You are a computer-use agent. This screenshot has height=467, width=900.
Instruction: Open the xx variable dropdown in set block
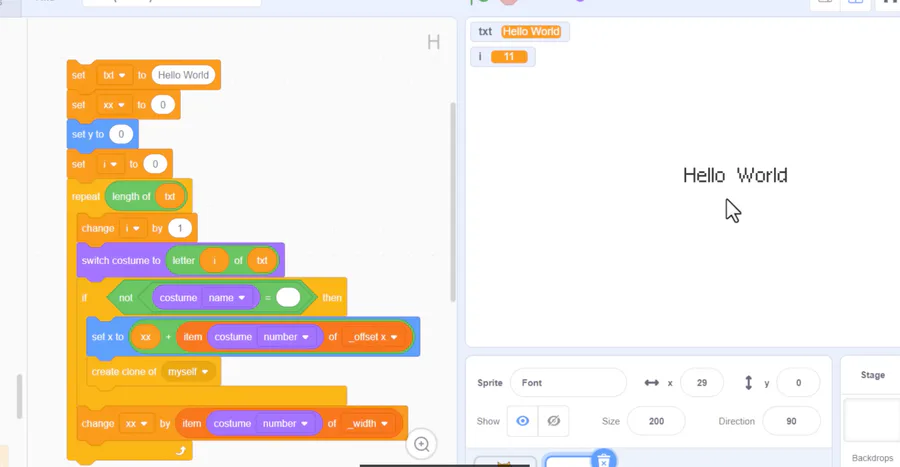click(x=114, y=105)
